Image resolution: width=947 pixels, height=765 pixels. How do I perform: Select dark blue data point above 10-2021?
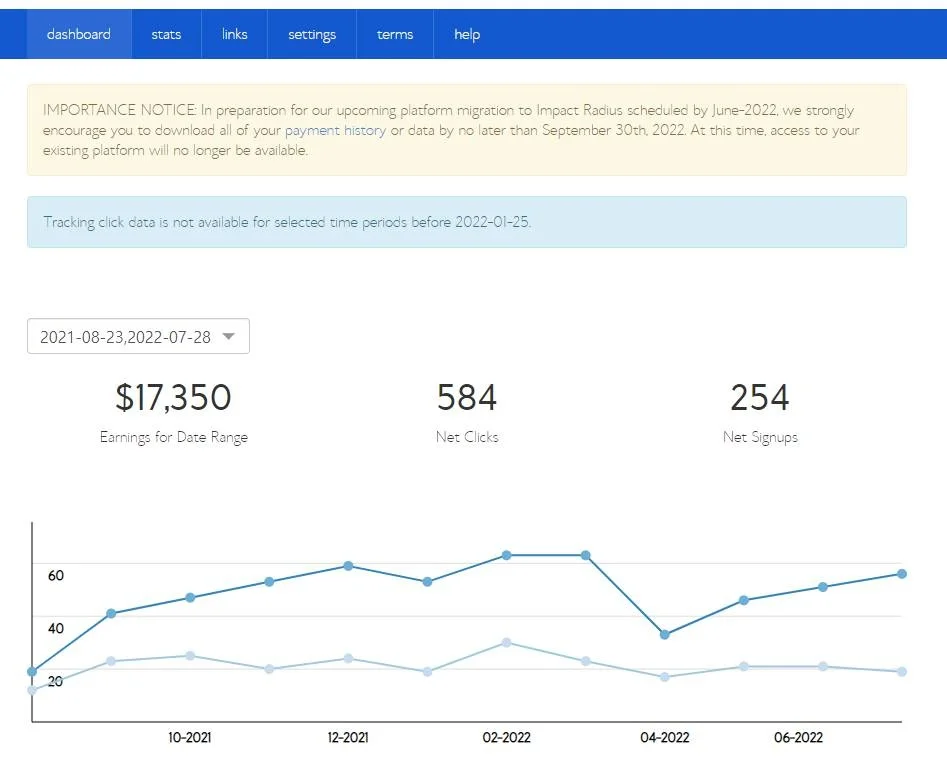click(190, 598)
